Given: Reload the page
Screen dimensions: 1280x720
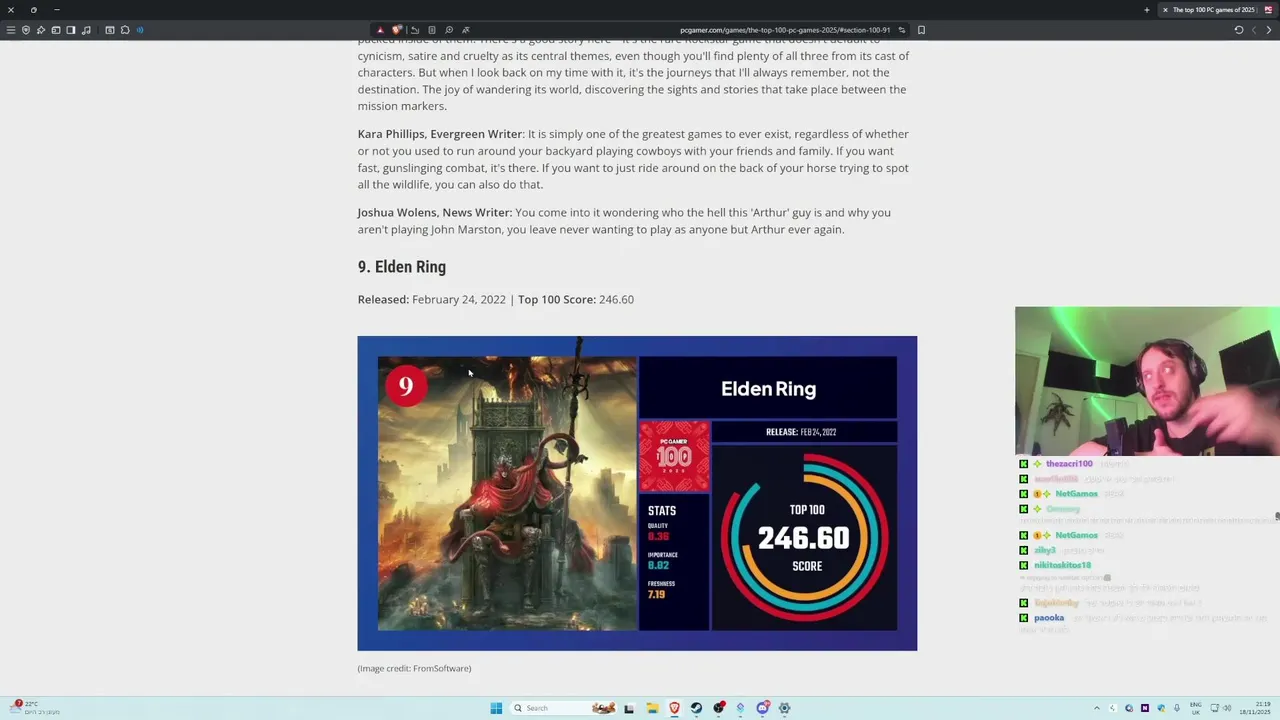Looking at the screenshot, I should [1239, 30].
